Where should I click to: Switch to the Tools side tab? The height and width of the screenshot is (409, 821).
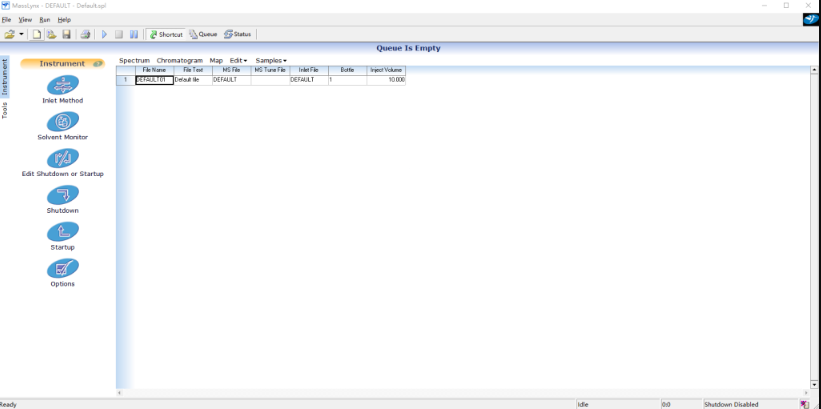[x=5, y=110]
